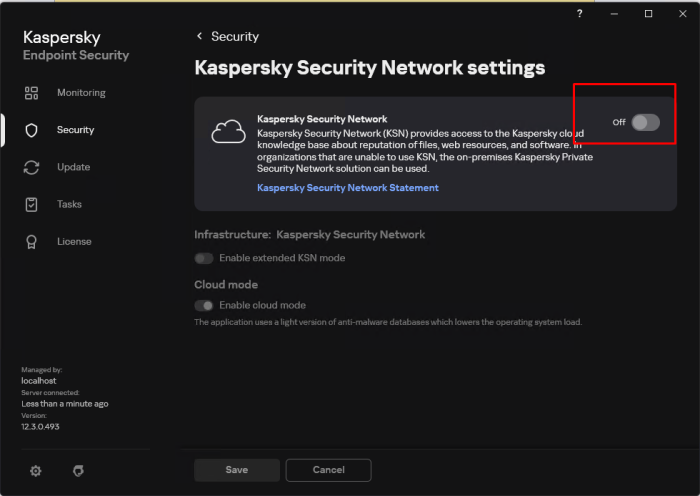Open the Update section label
700x496 pixels.
(73, 167)
